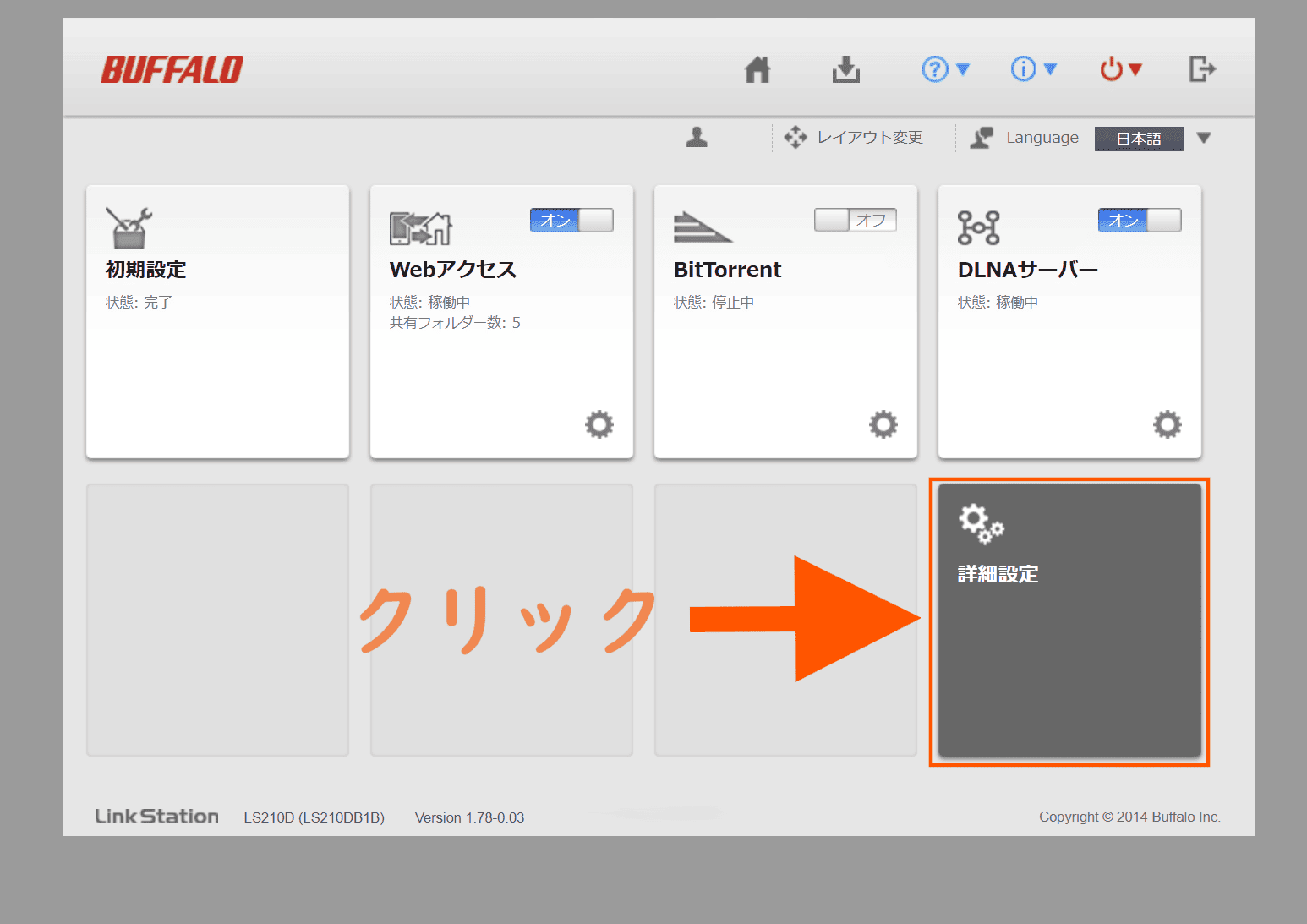The height and width of the screenshot is (924, 1307).
Task: Open the info icon dropdown
Action: [1033, 69]
